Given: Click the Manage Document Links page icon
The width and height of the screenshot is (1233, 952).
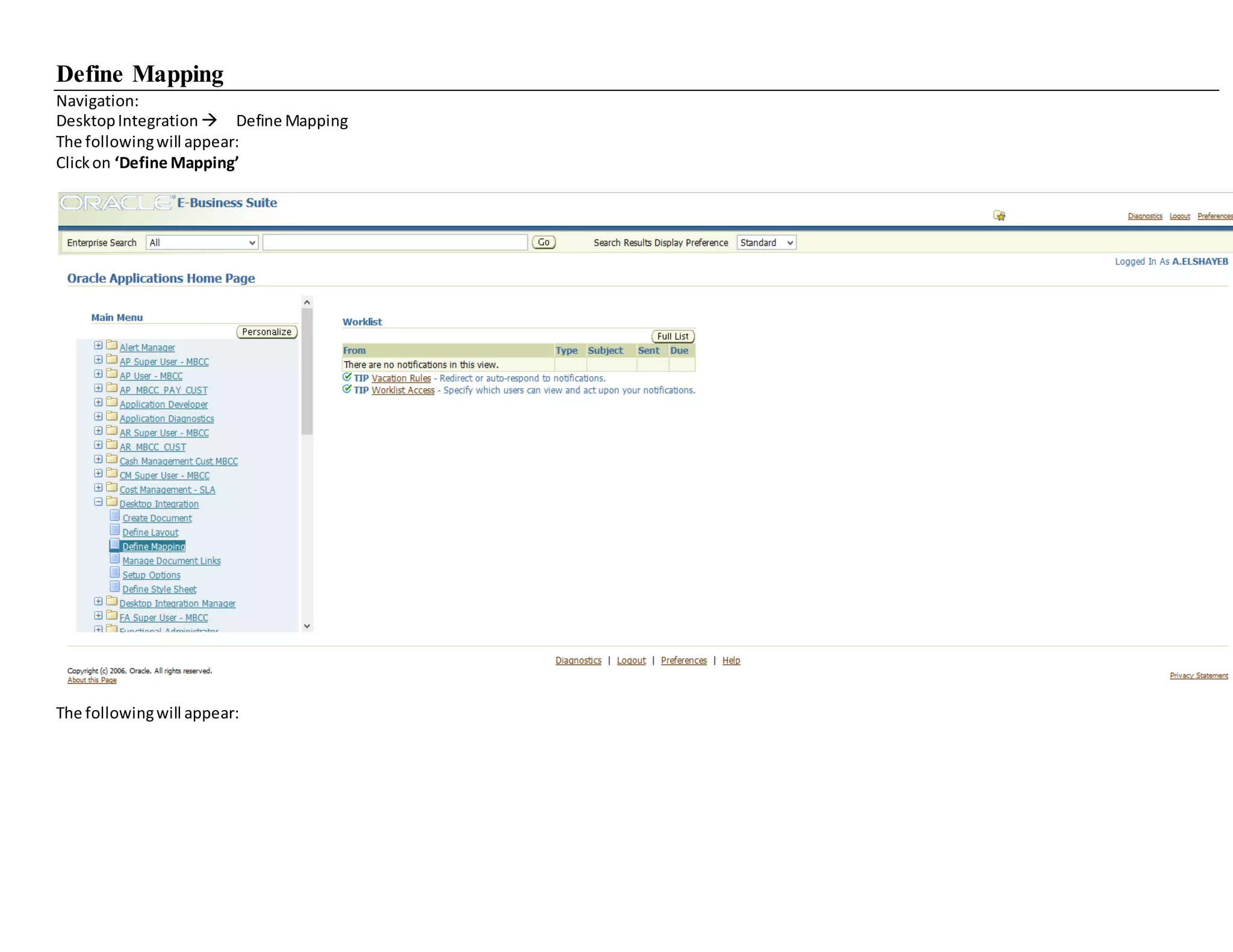Looking at the screenshot, I should (115, 559).
